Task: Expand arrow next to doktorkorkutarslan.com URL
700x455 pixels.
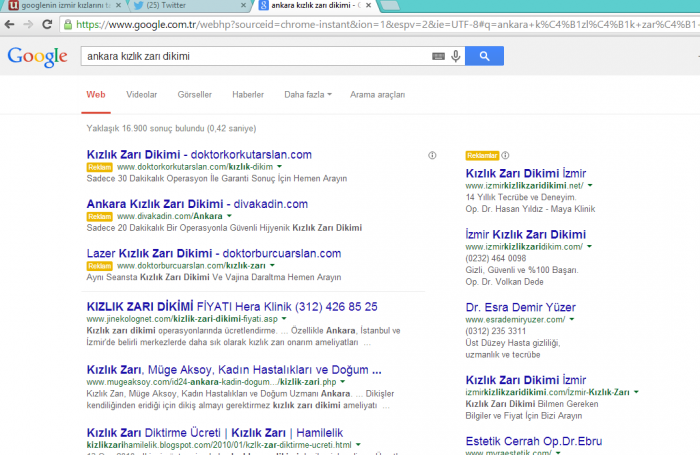Action: 279,167
